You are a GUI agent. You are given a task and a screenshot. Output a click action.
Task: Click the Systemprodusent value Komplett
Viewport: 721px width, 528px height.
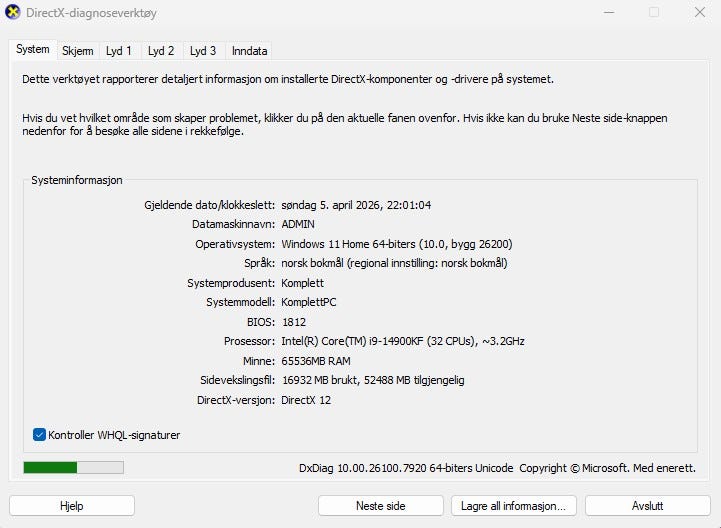[303, 283]
